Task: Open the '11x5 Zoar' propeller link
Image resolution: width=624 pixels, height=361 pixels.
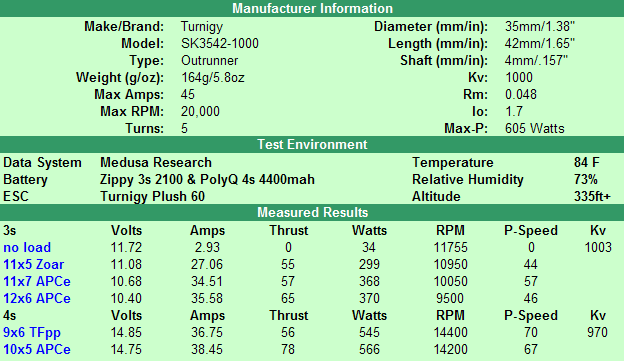Action: tap(33, 265)
